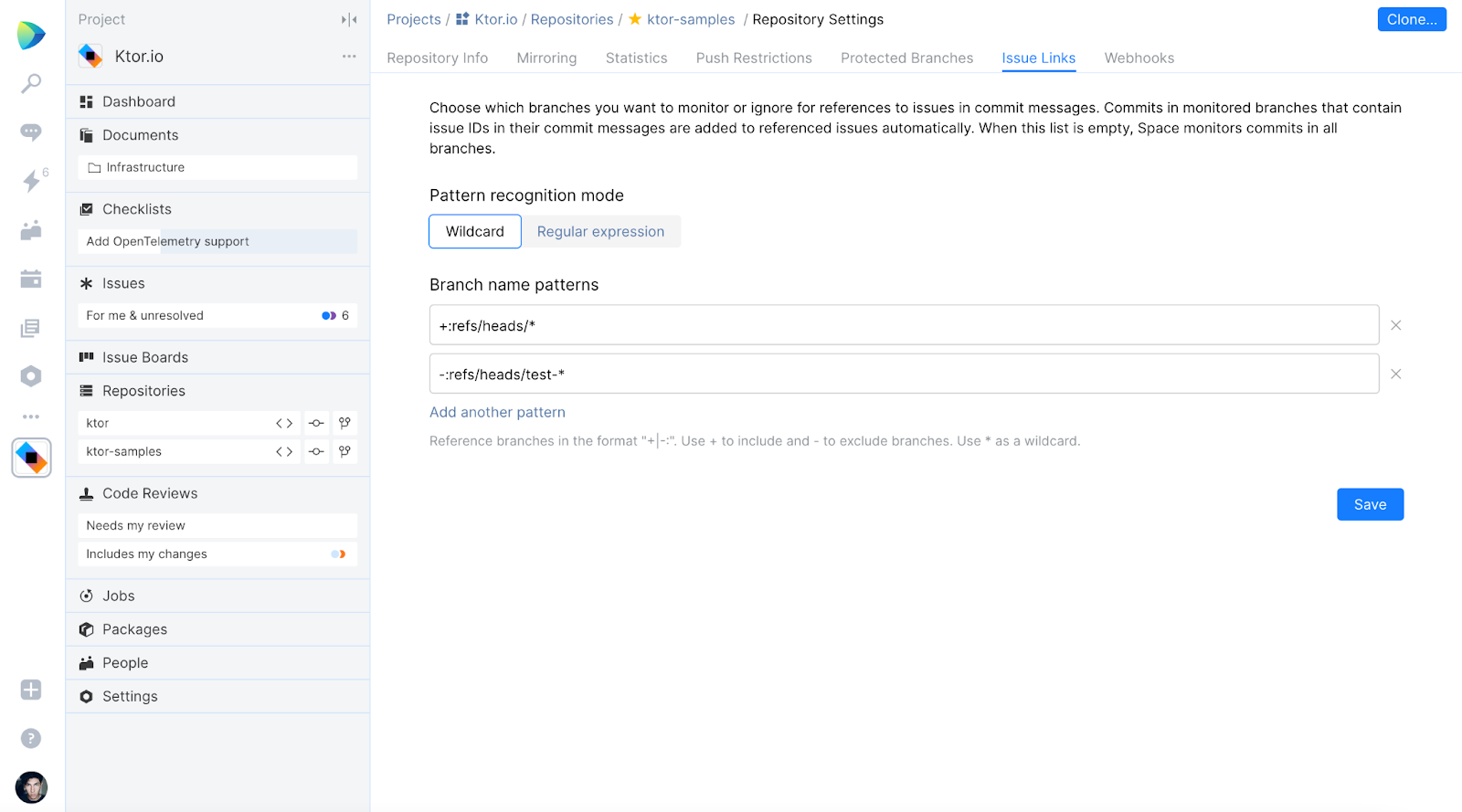Open the hexagon administration icon
Screen dimensions: 1462x812
click(31, 376)
